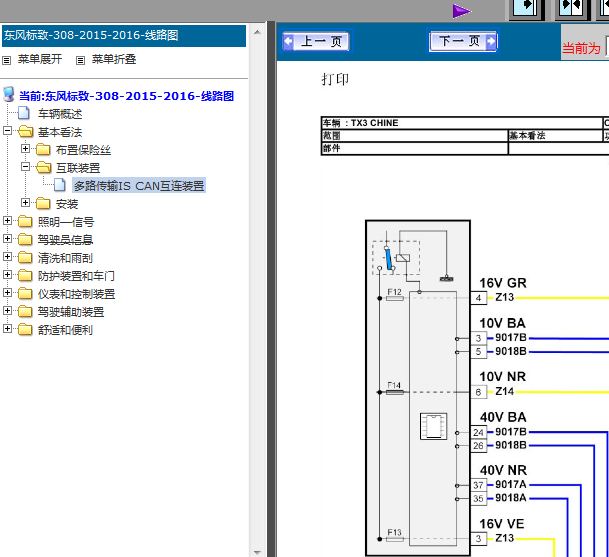Click the 菜单折叠 list icon
The image size is (609, 557).
(80, 60)
